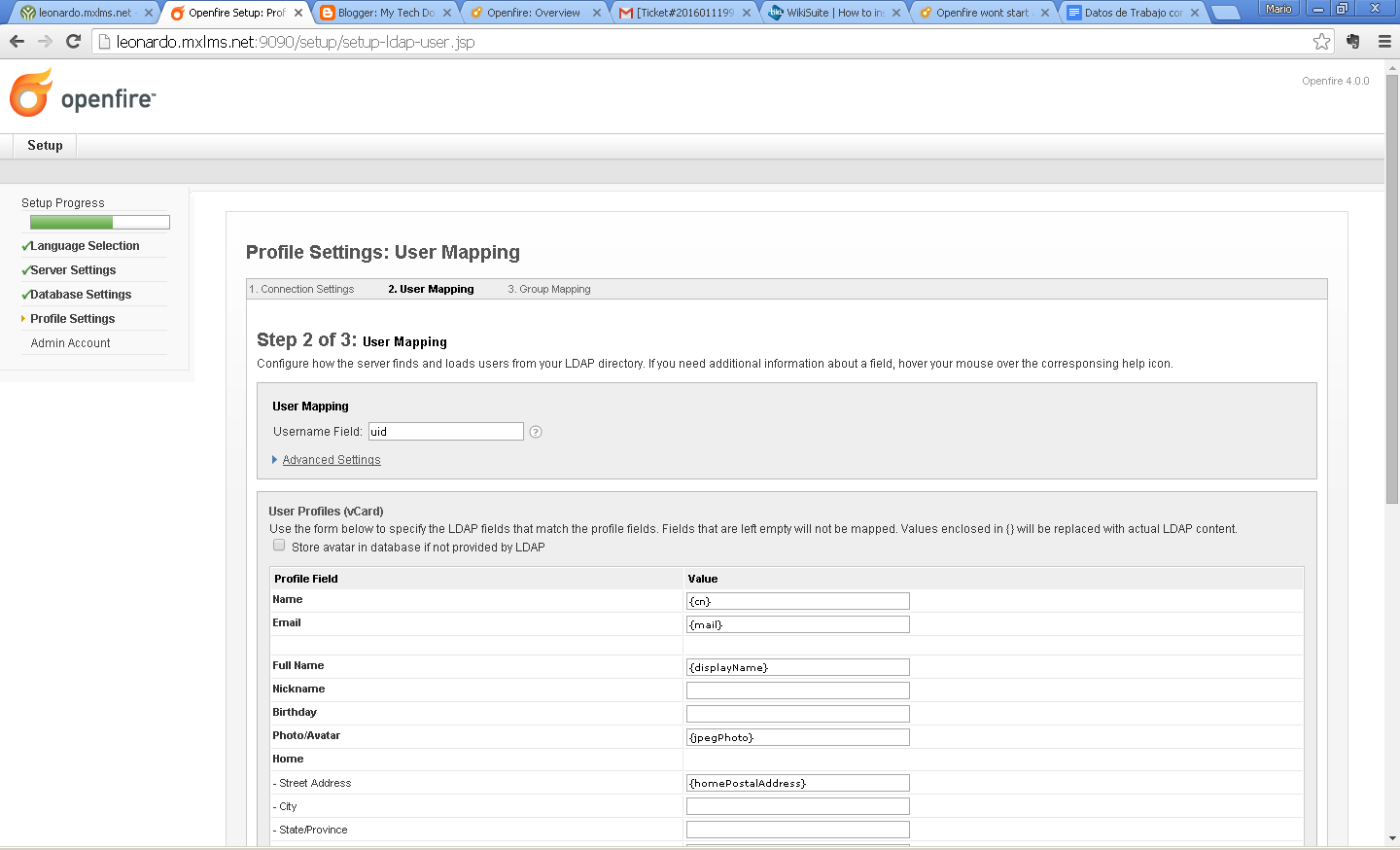Screen dimensions: 1400x850
Task: Close the Blogger My Tech Do tab
Action: (447, 13)
